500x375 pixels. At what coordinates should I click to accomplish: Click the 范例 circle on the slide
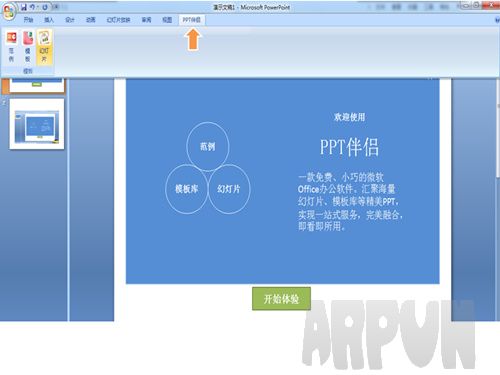pos(208,146)
